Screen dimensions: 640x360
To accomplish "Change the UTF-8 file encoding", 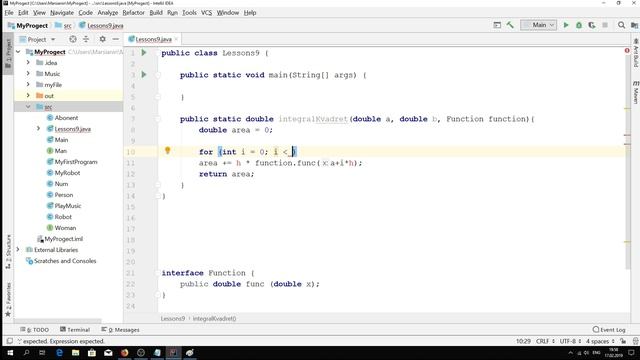I will [x=570, y=341].
